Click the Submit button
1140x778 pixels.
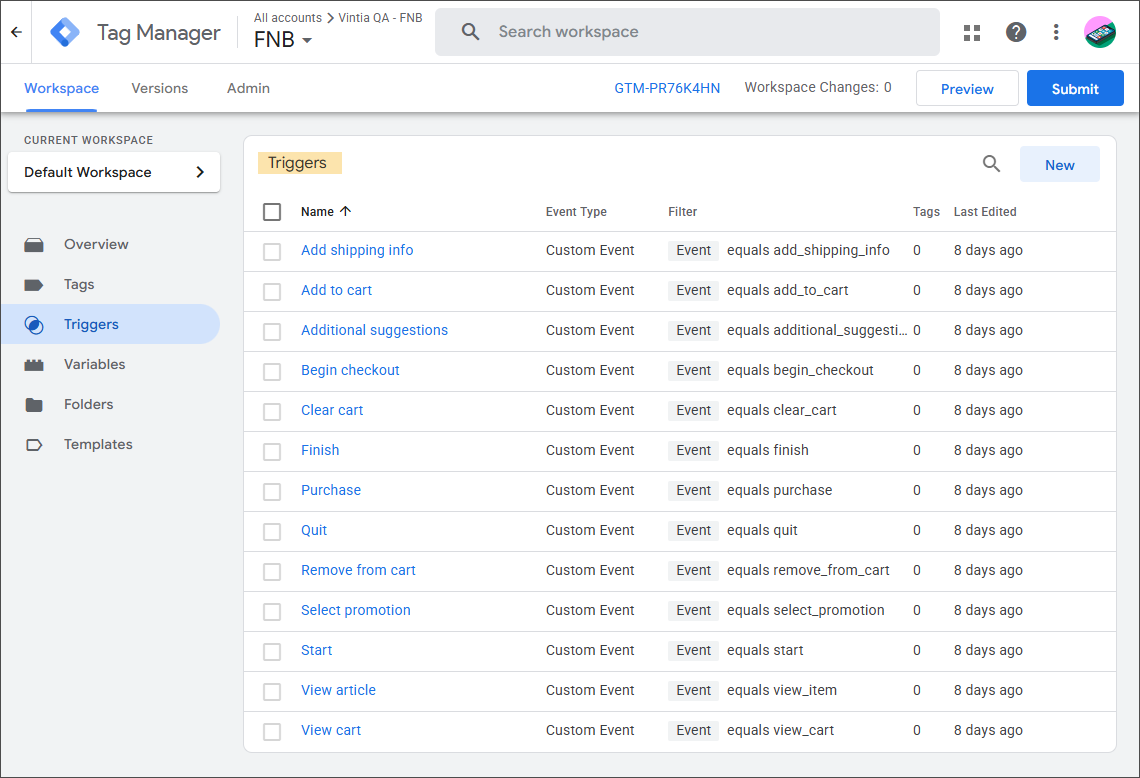point(1075,88)
